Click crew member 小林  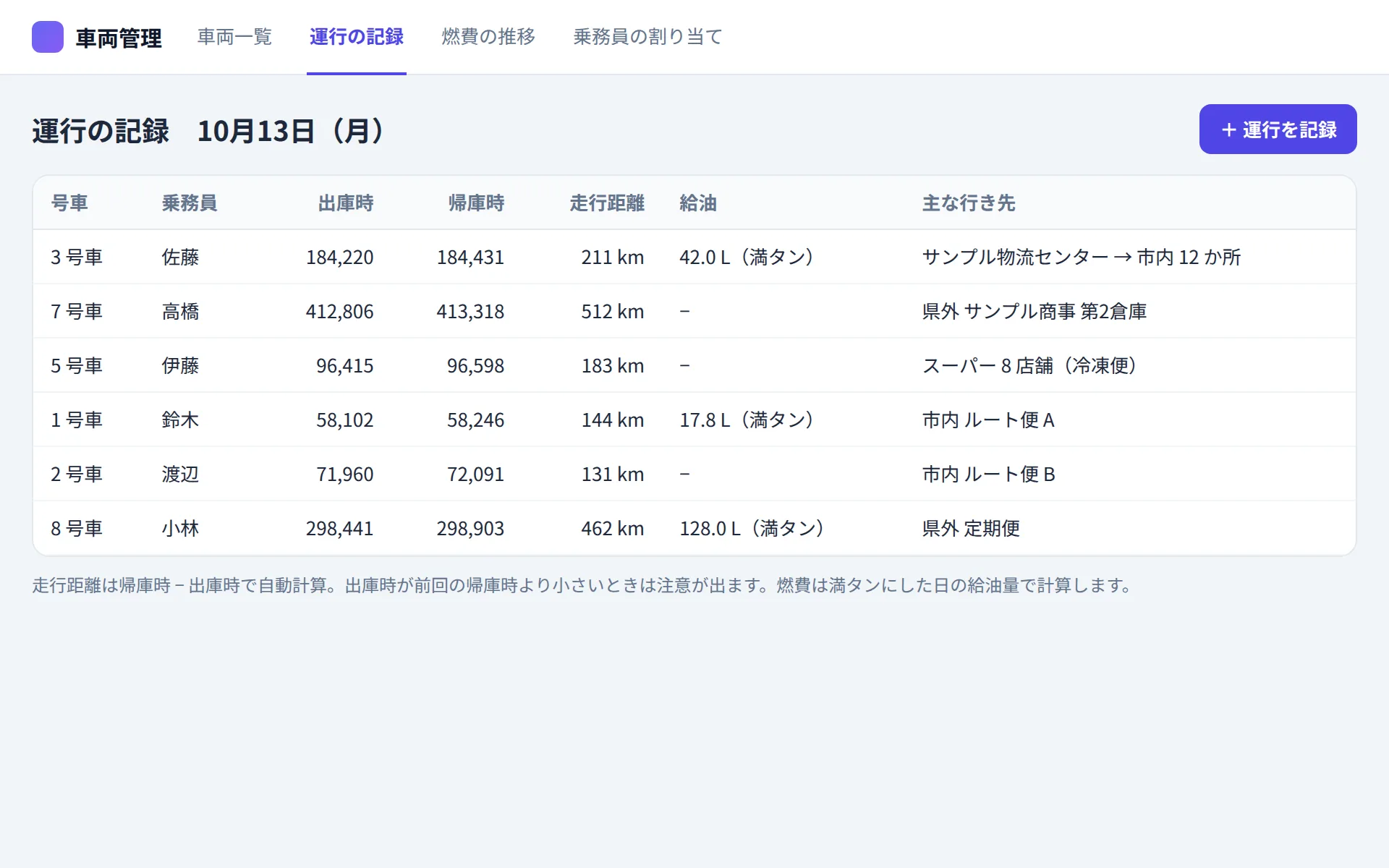180,529
